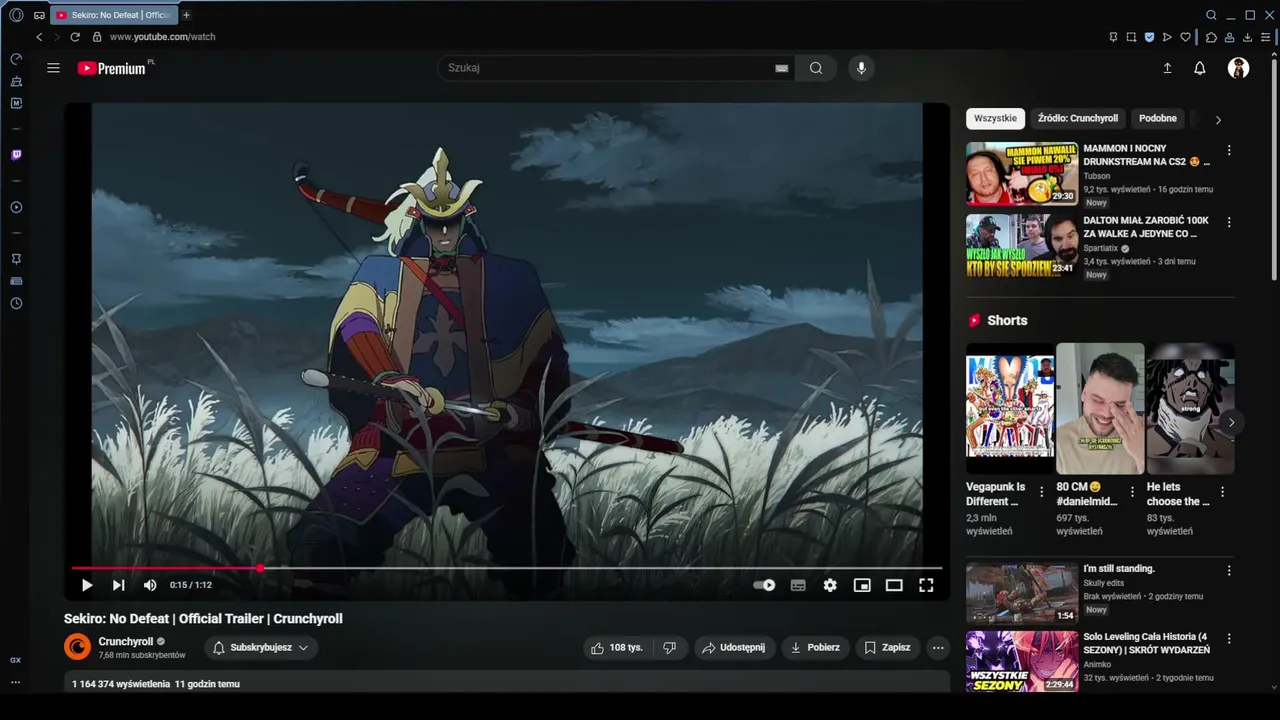Click the ad blocker shield icon
Image resolution: width=1280 pixels, height=720 pixels.
1149,37
